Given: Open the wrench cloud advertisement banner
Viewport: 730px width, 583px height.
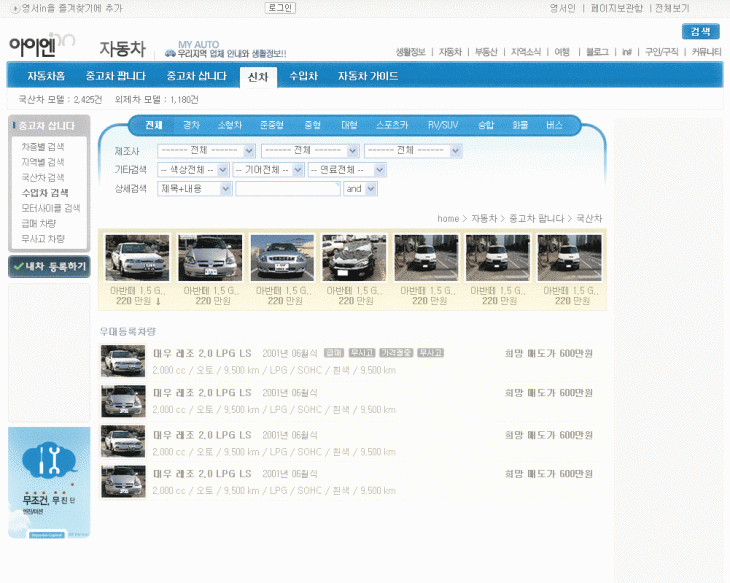Looking at the screenshot, I should click(49, 482).
